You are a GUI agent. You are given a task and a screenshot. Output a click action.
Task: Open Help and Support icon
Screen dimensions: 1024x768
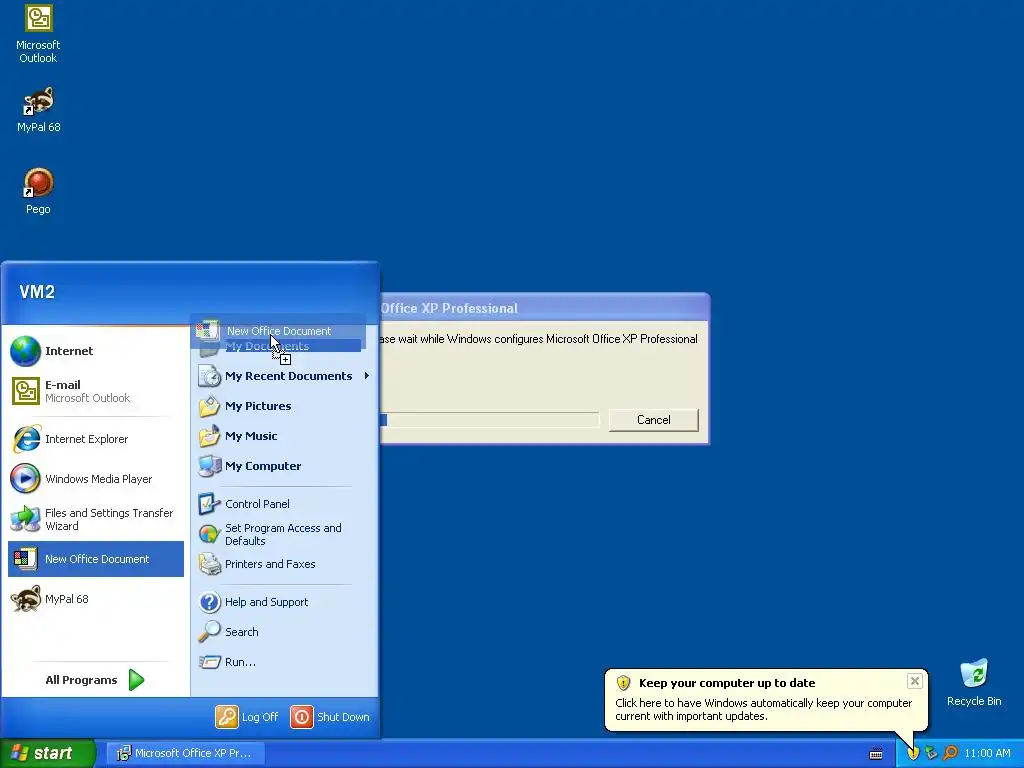point(210,601)
